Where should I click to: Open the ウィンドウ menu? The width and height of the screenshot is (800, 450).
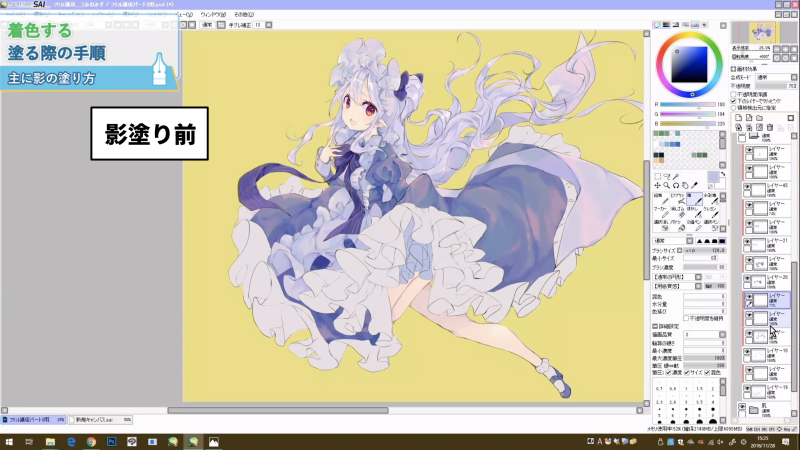click(213, 15)
